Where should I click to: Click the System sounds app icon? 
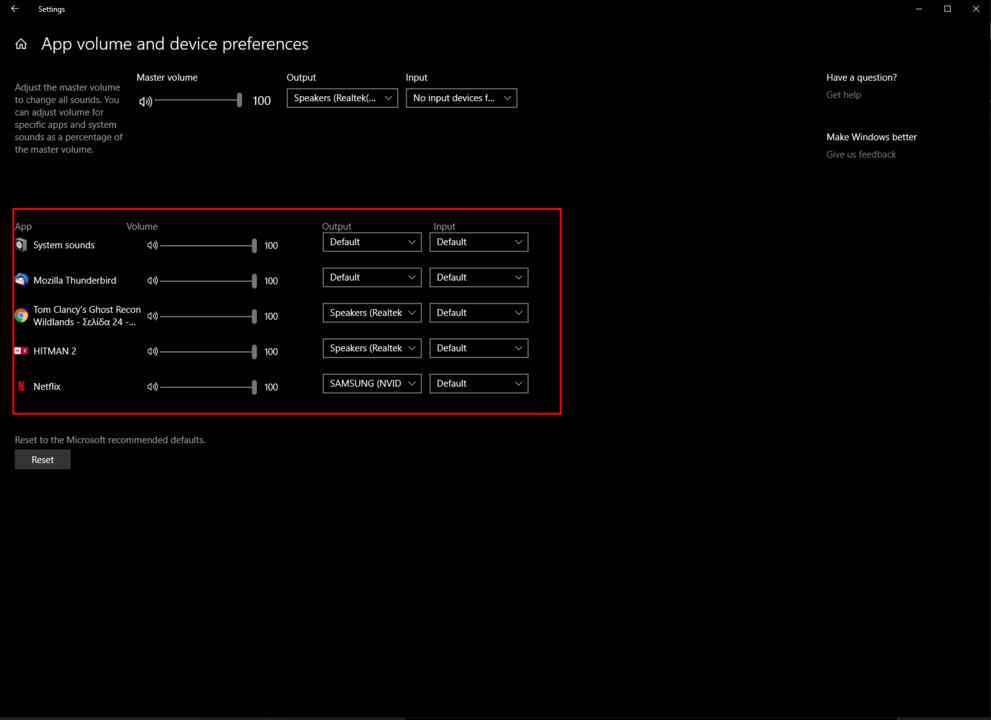(x=21, y=245)
